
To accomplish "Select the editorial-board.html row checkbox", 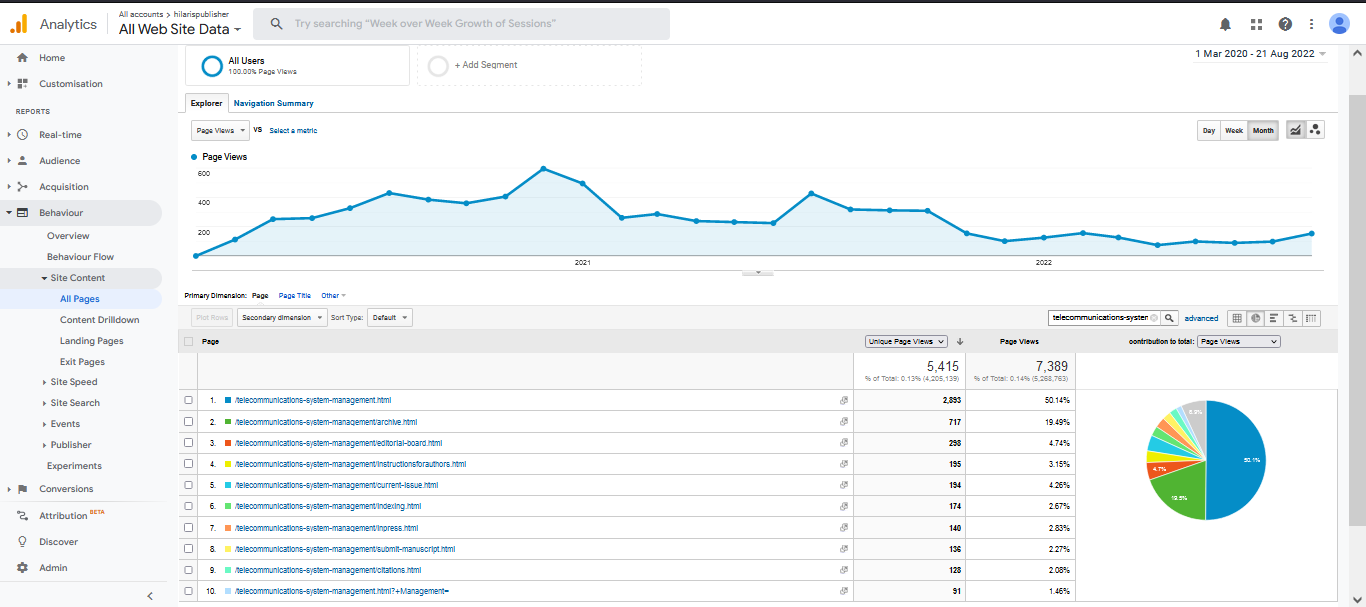I will click(x=189, y=443).
